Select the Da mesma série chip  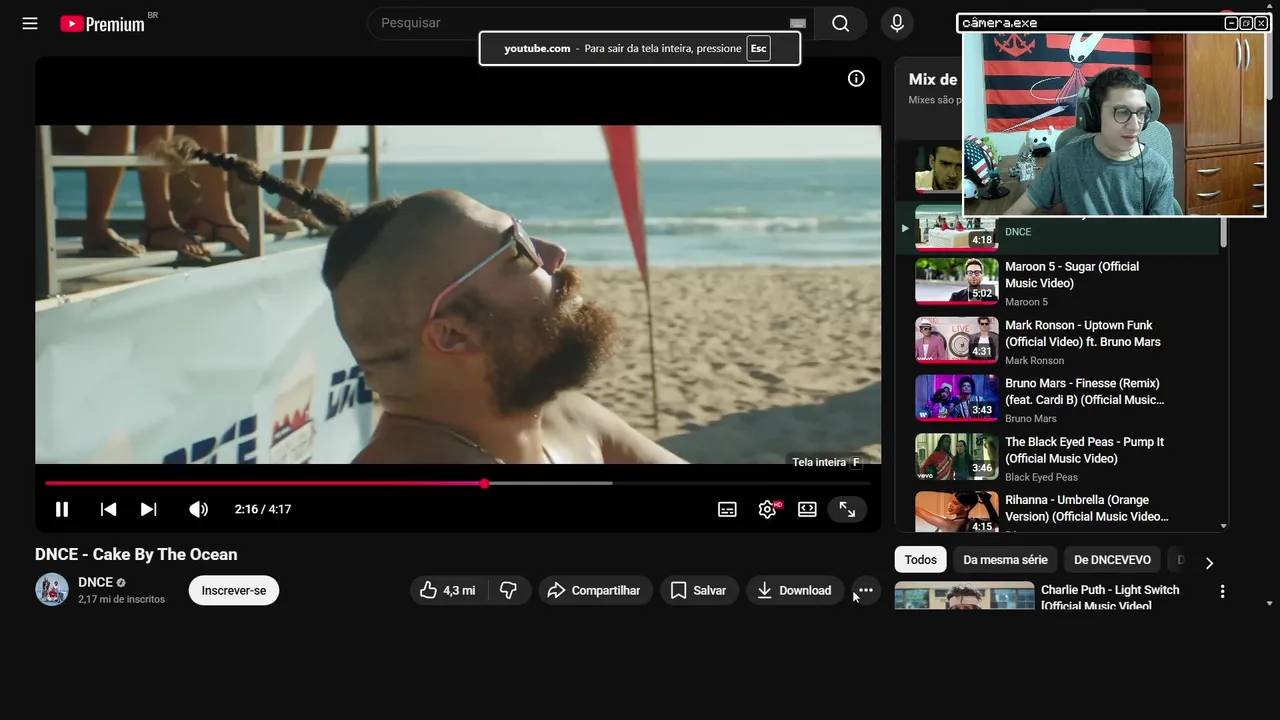1005,560
